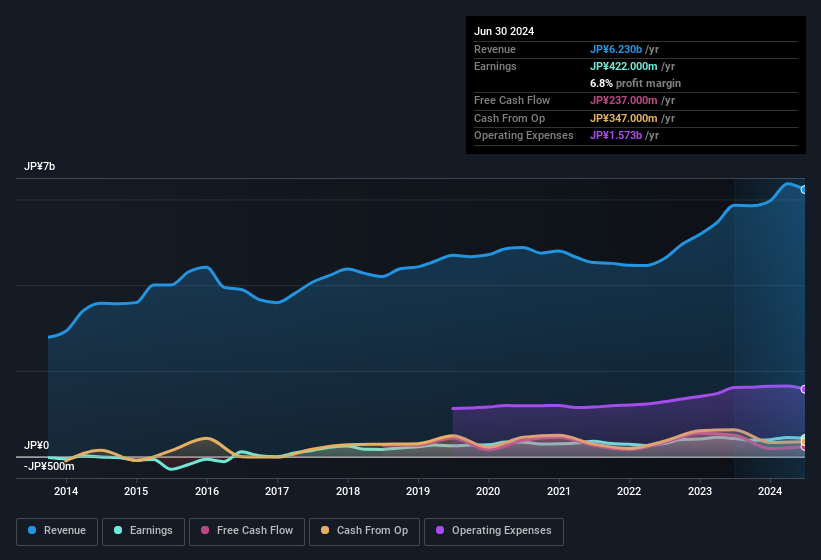Click the purple Operating Expenses dot
This screenshot has height=560, width=821.
pos(440,531)
